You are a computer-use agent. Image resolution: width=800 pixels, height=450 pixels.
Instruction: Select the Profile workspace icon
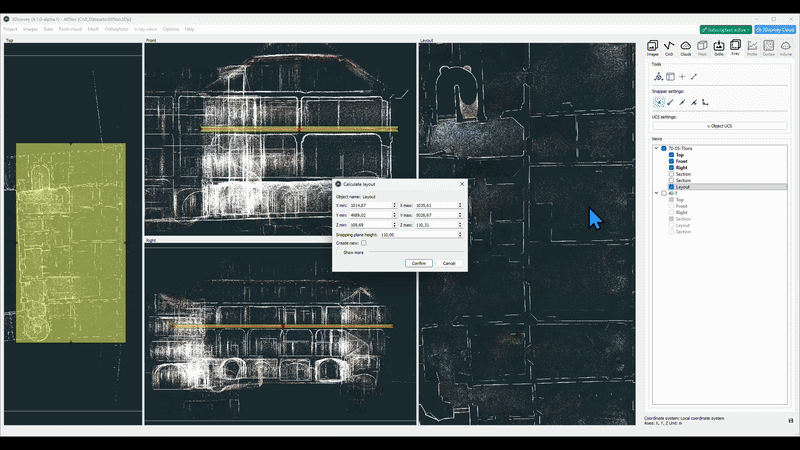(752, 47)
